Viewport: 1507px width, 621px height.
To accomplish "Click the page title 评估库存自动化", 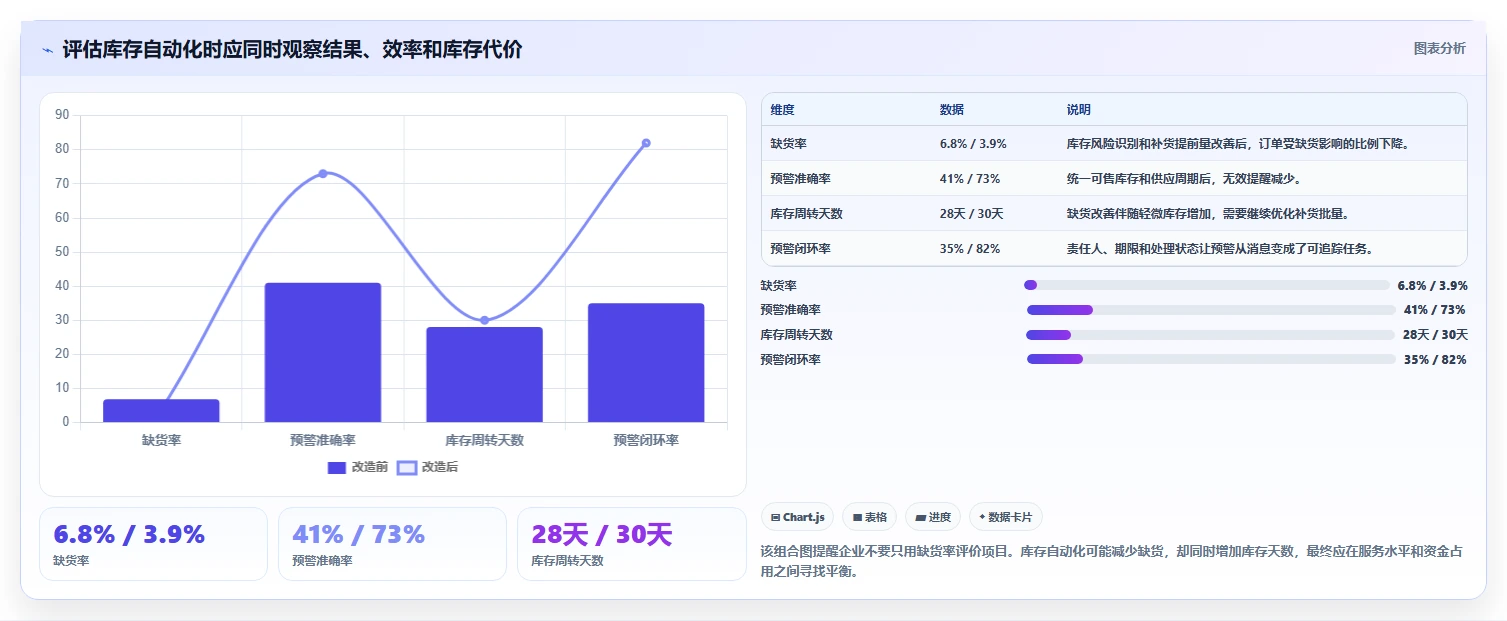I will coord(292,49).
